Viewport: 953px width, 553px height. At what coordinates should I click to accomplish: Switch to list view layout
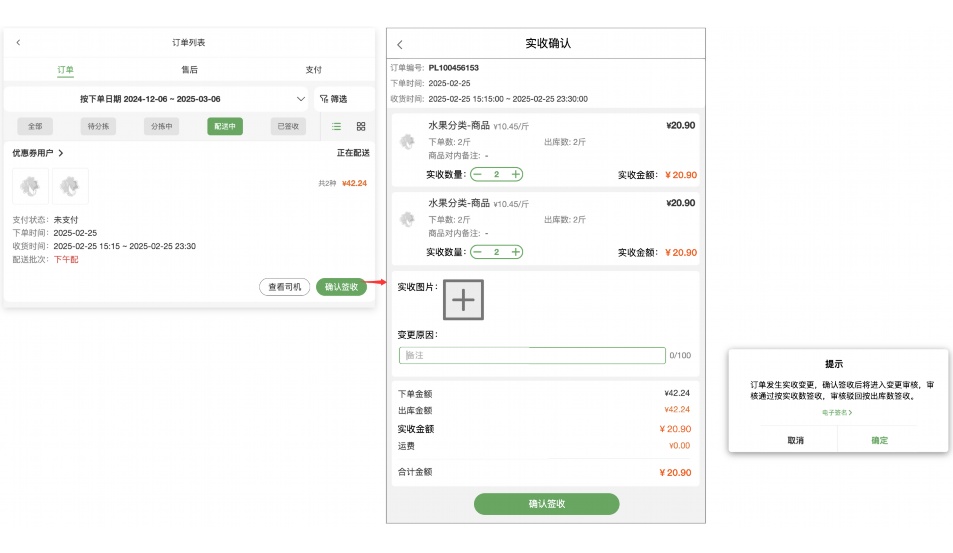pos(336,127)
